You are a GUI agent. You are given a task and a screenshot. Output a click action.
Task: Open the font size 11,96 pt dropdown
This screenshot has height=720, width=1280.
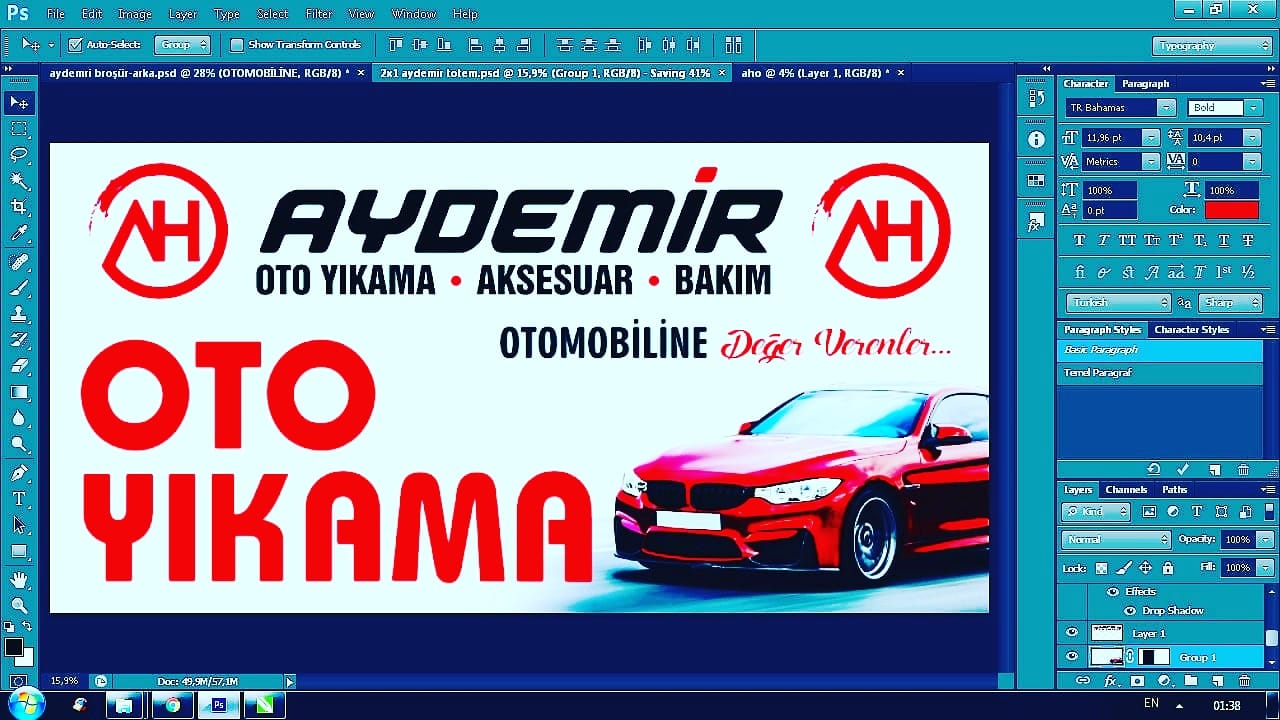click(x=1152, y=137)
